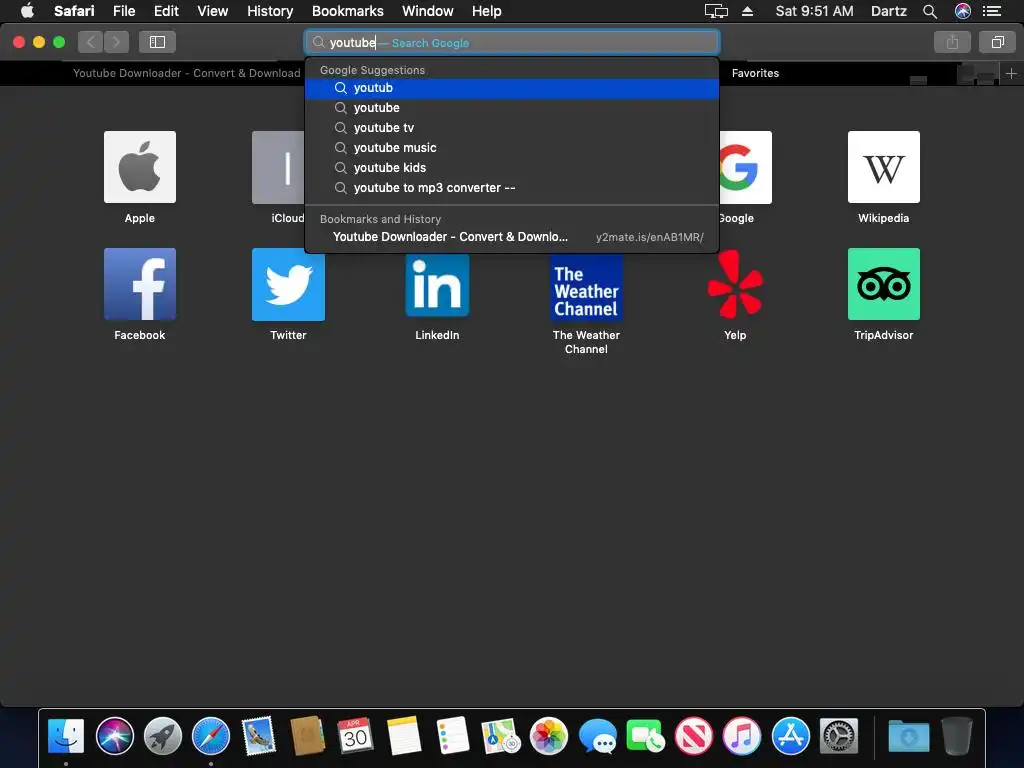Click the AirPlay display menu icon
1024x768 pixels.
[x=716, y=11]
